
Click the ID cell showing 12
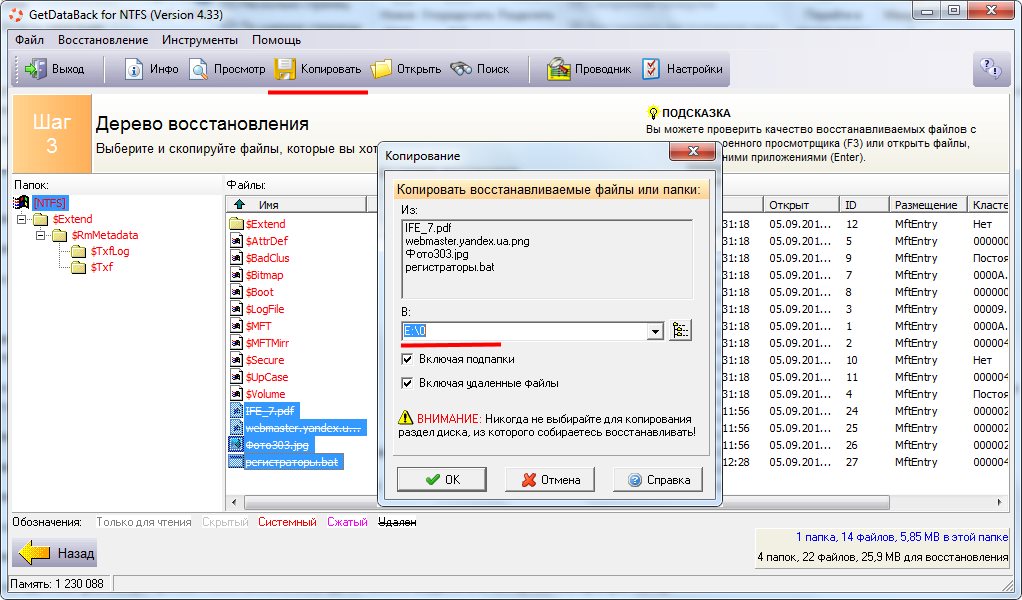coord(852,224)
